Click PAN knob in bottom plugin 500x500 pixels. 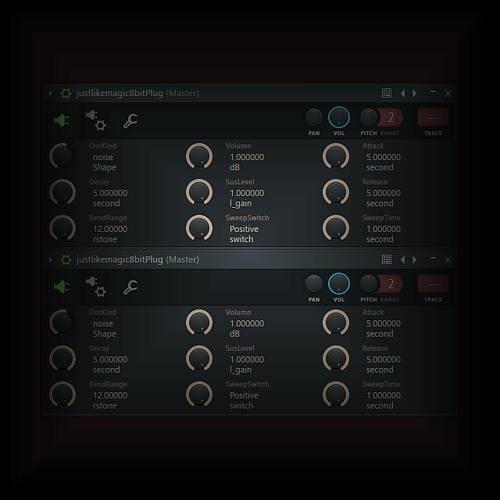(314, 284)
